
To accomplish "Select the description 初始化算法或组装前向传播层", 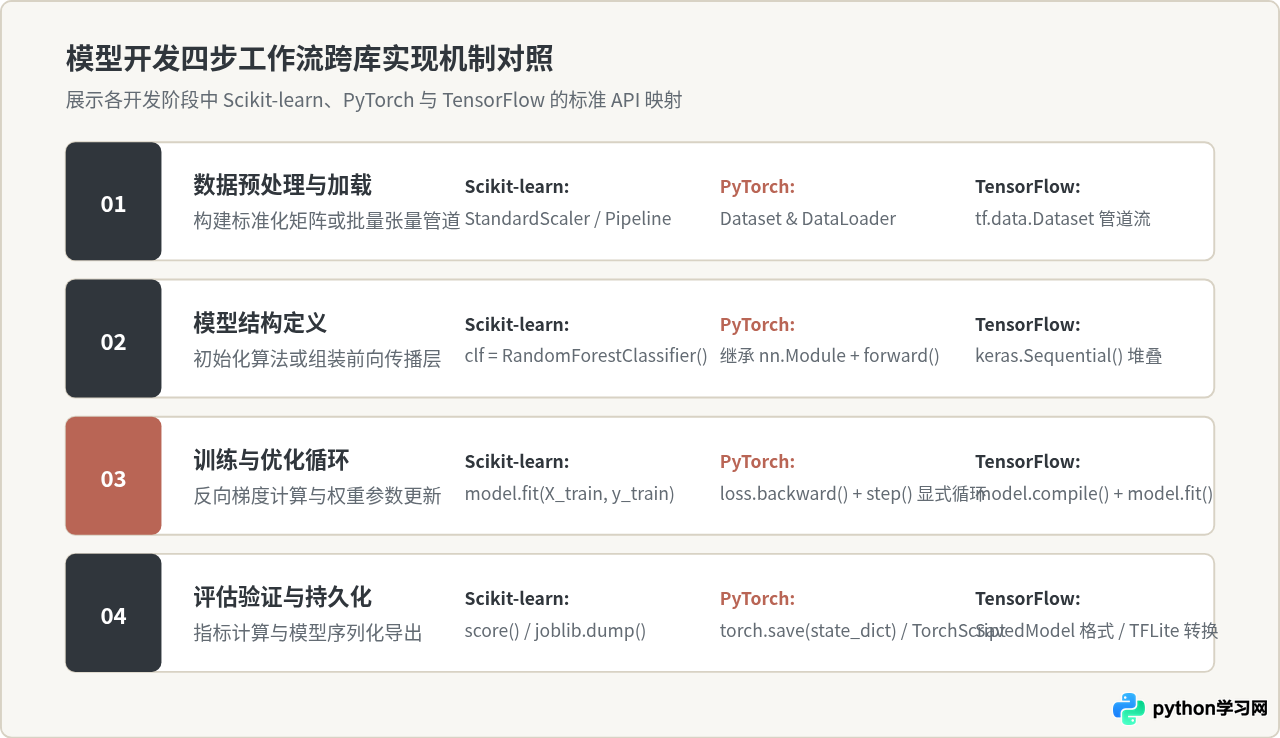I will point(317,358).
